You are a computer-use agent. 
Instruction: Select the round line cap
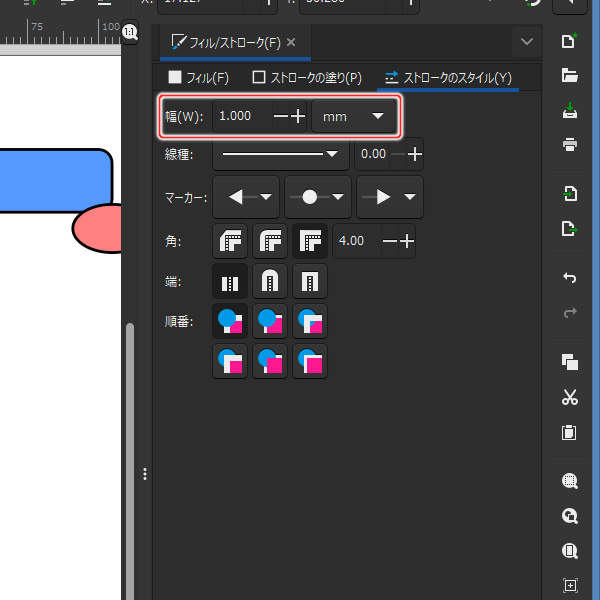[x=270, y=281]
